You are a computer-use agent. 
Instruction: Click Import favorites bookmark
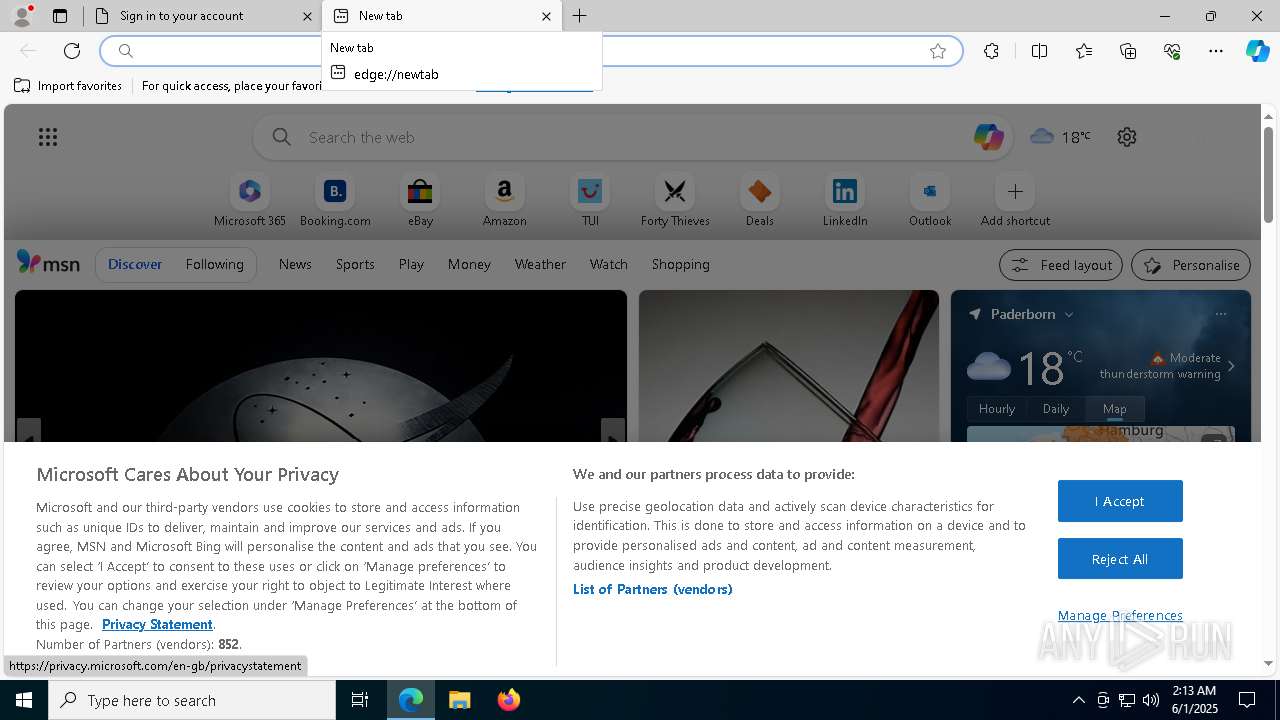[68, 86]
